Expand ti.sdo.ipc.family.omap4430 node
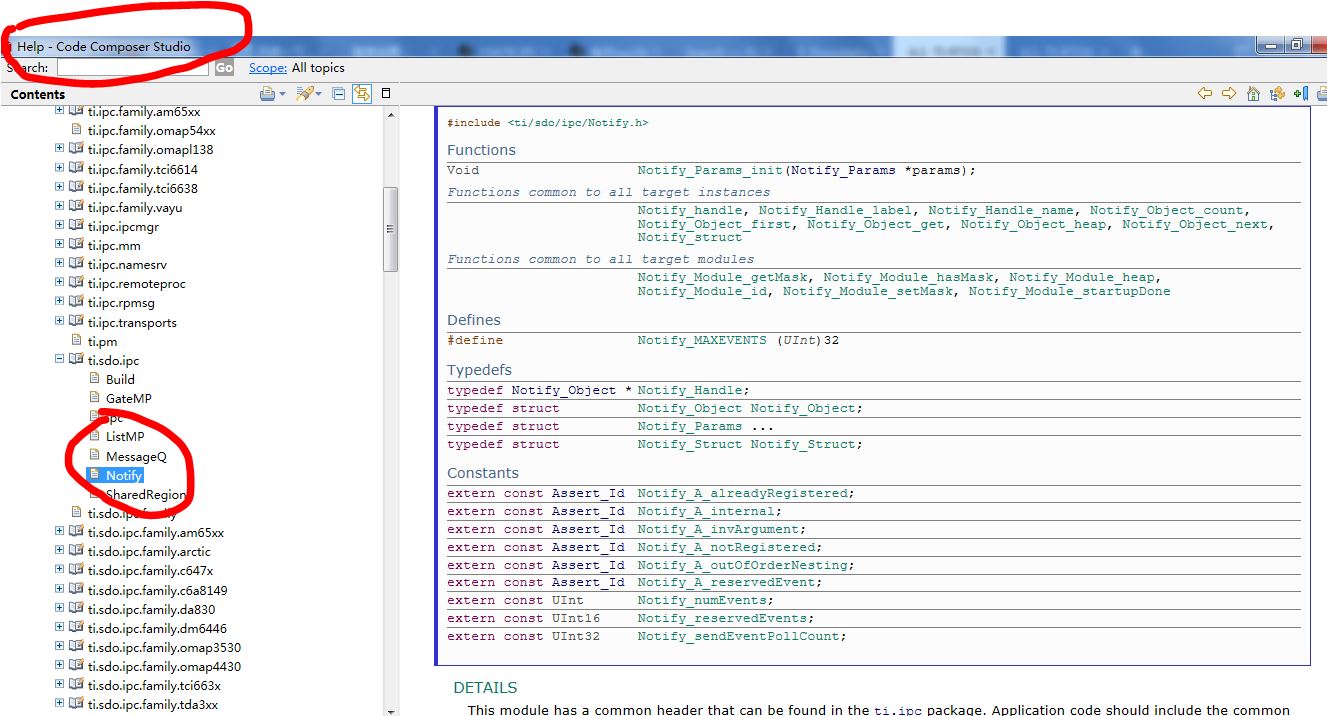The height and width of the screenshot is (716, 1327). 60,666
